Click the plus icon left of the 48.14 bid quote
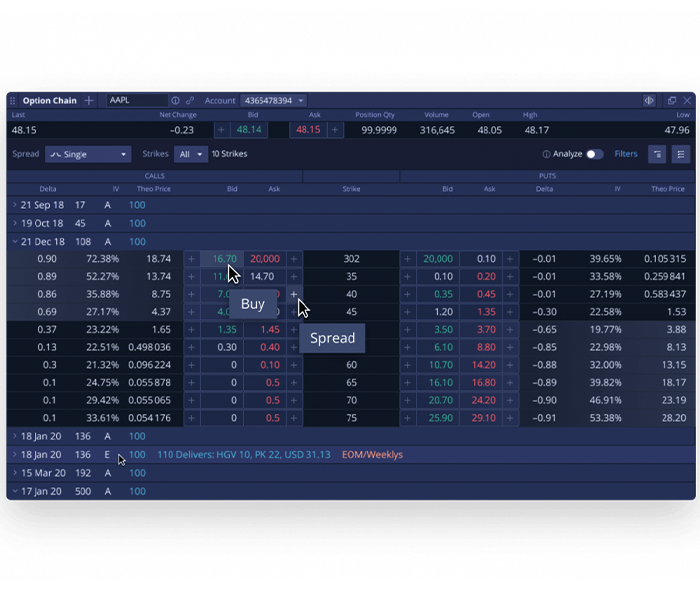700x592 pixels. 221,130
